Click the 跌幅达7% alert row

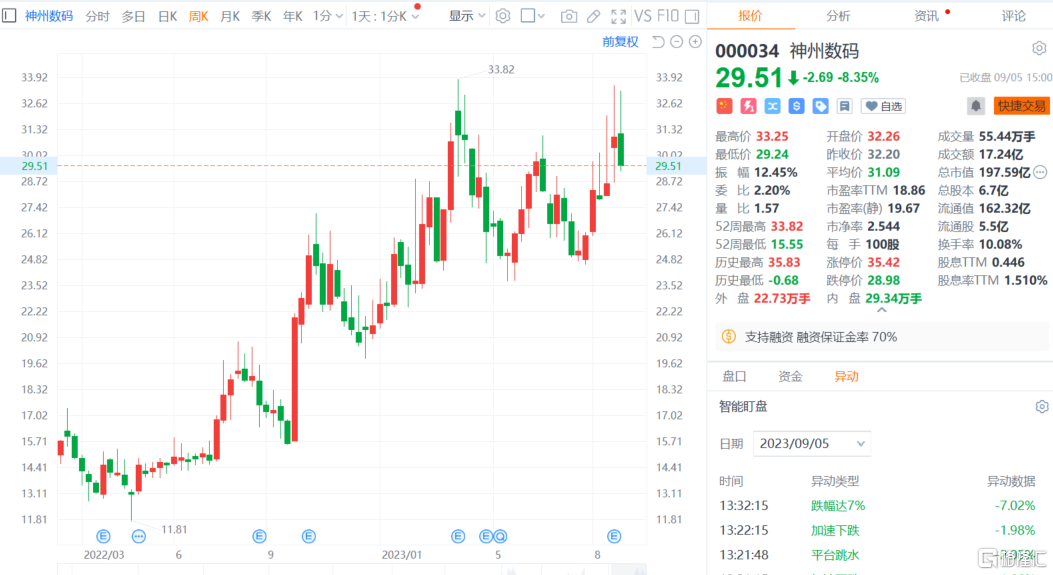click(880, 505)
